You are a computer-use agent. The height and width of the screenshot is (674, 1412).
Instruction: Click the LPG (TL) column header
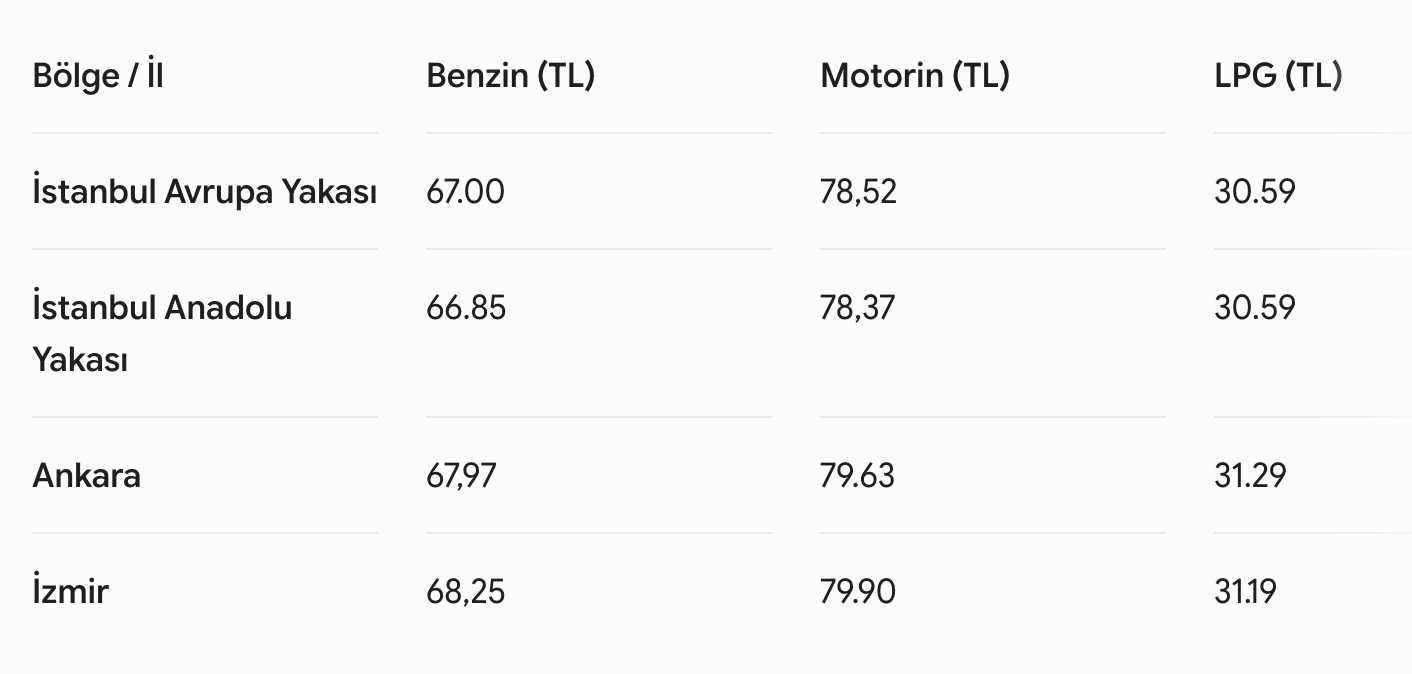tap(1279, 76)
